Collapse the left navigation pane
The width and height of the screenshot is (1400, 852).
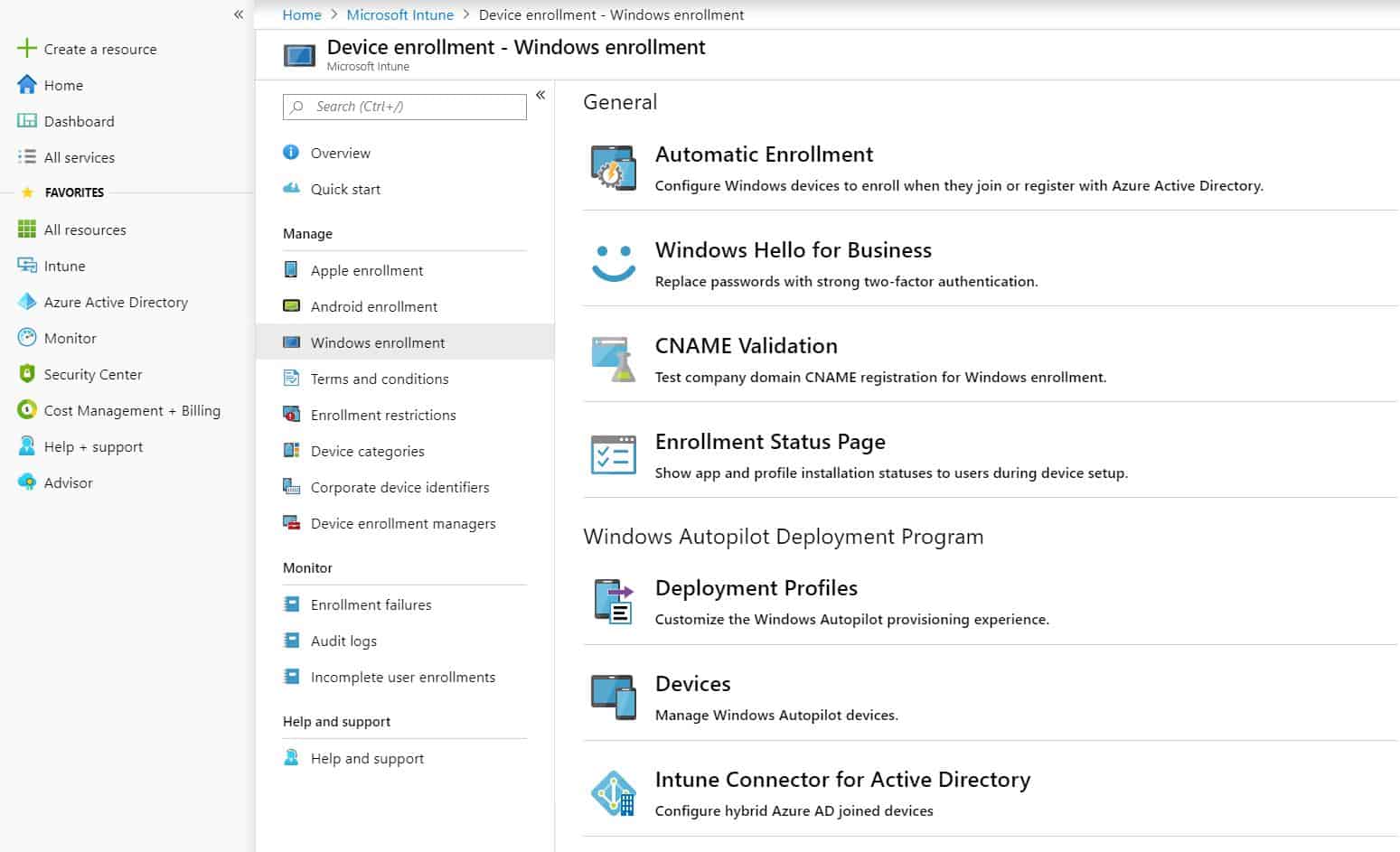pos(237,14)
